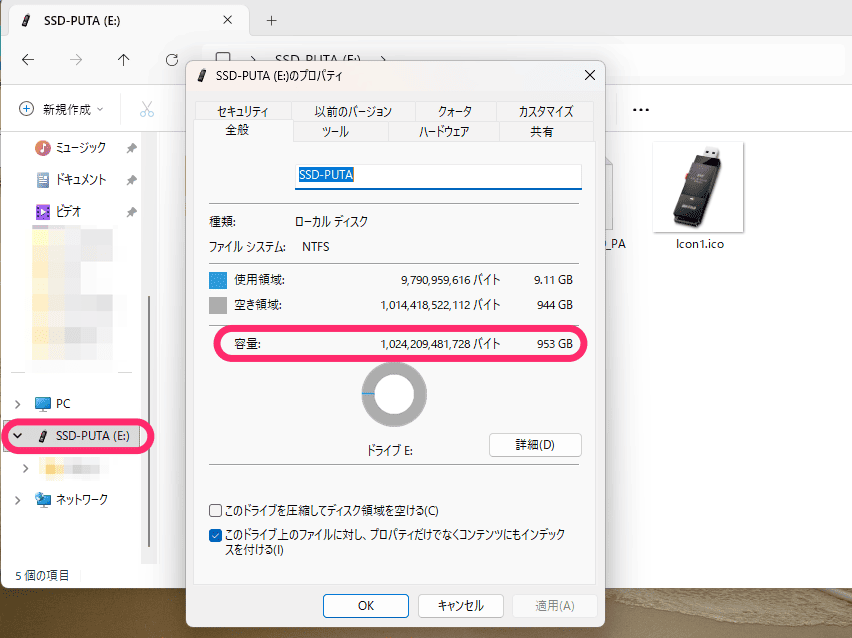Select the Icon1.ico file thumbnail
The width and height of the screenshot is (852, 638).
(x=697, y=185)
